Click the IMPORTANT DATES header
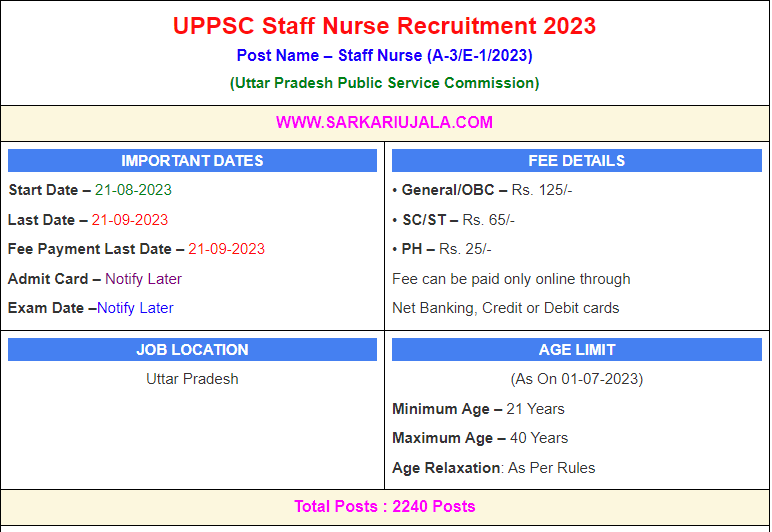This screenshot has height=532, width=772. click(x=192, y=161)
